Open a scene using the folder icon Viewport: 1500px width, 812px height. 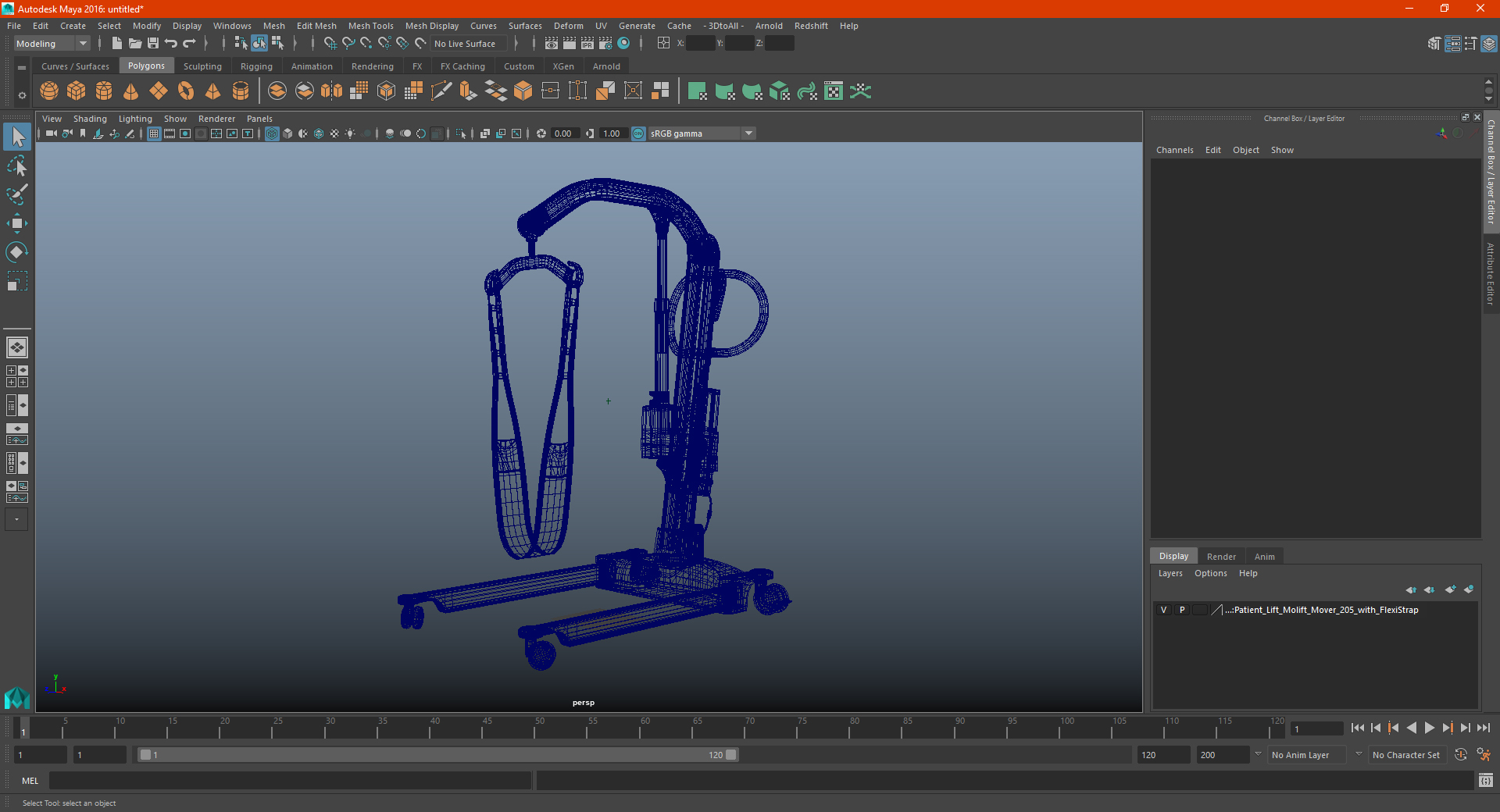coord(135,44)
